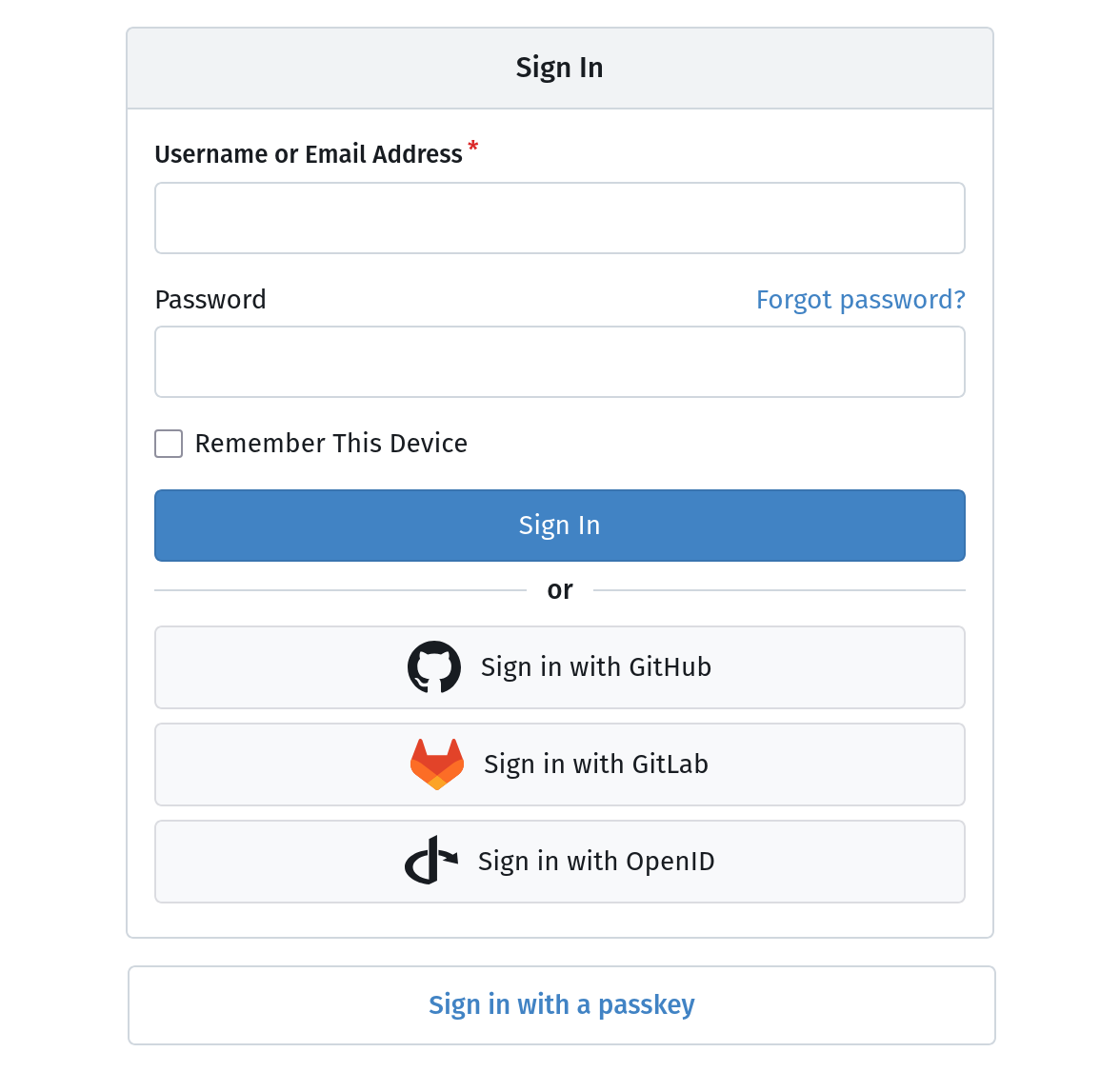Click the OpenID logo icon
Viewport: 1120px width, 1072px height.
point(431,861)
